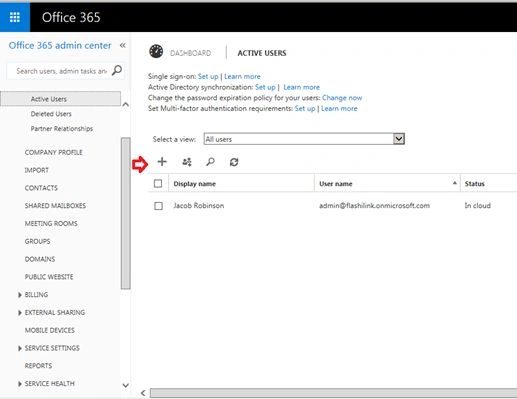This screenshot has width=517, height=399.
Task: Click DASHBOARD breadcrumb tab
Action: click(x=190, y=53)
